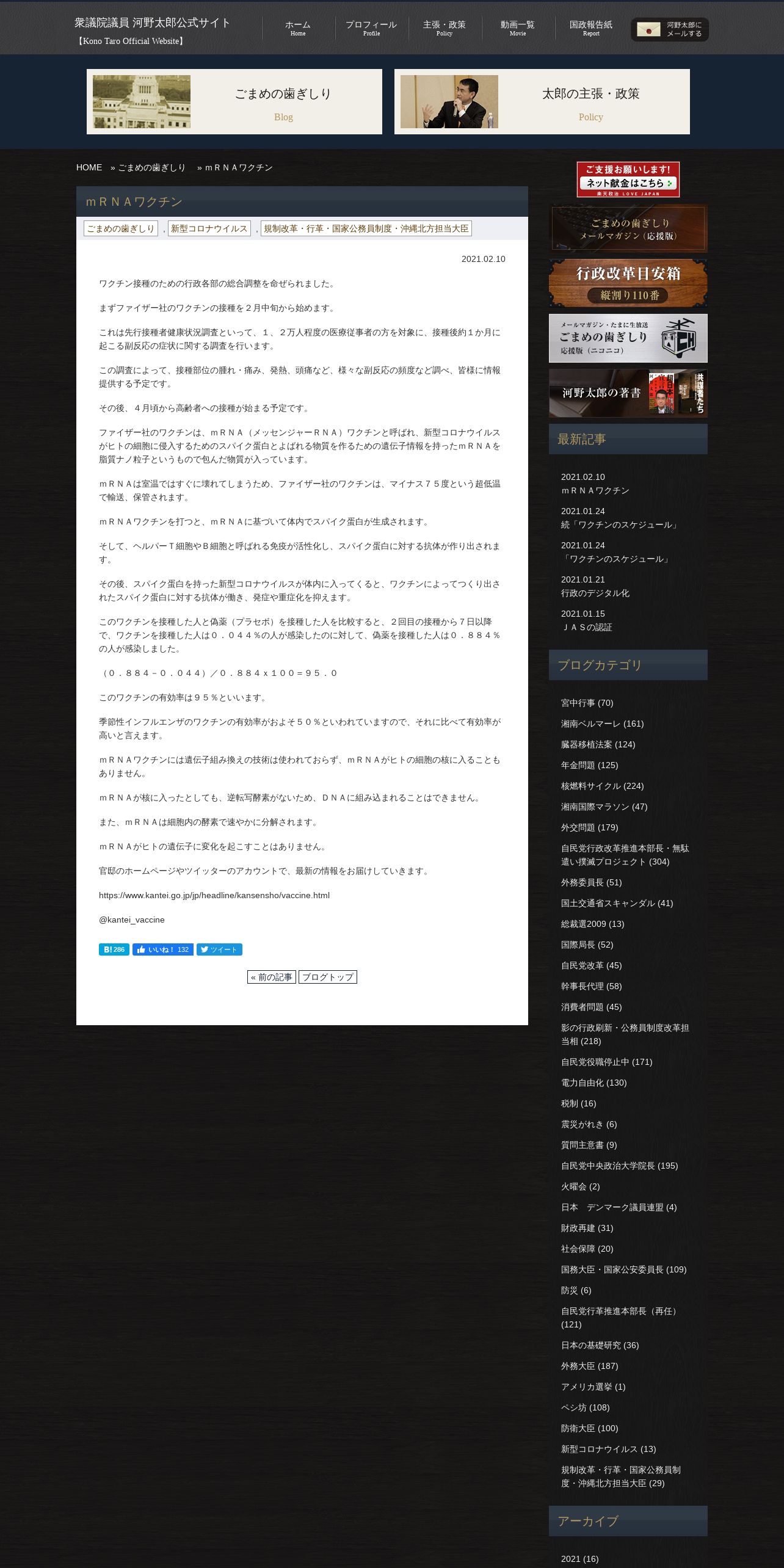
Task: Select the 新型コロナウイルス category tag
Action: [209, 228]
